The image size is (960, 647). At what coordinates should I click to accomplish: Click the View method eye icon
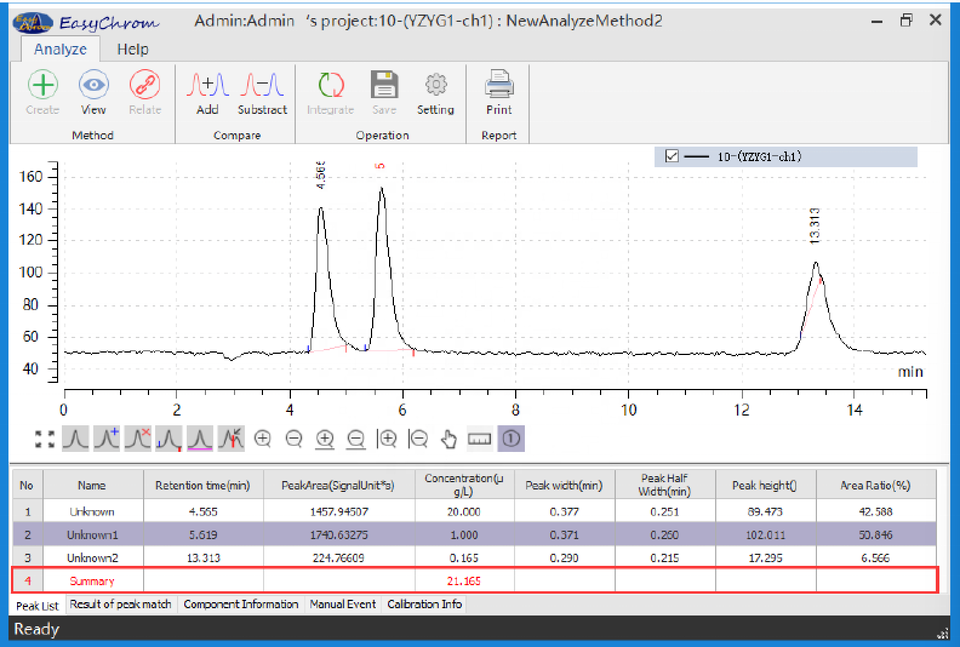tap(93, 85)
